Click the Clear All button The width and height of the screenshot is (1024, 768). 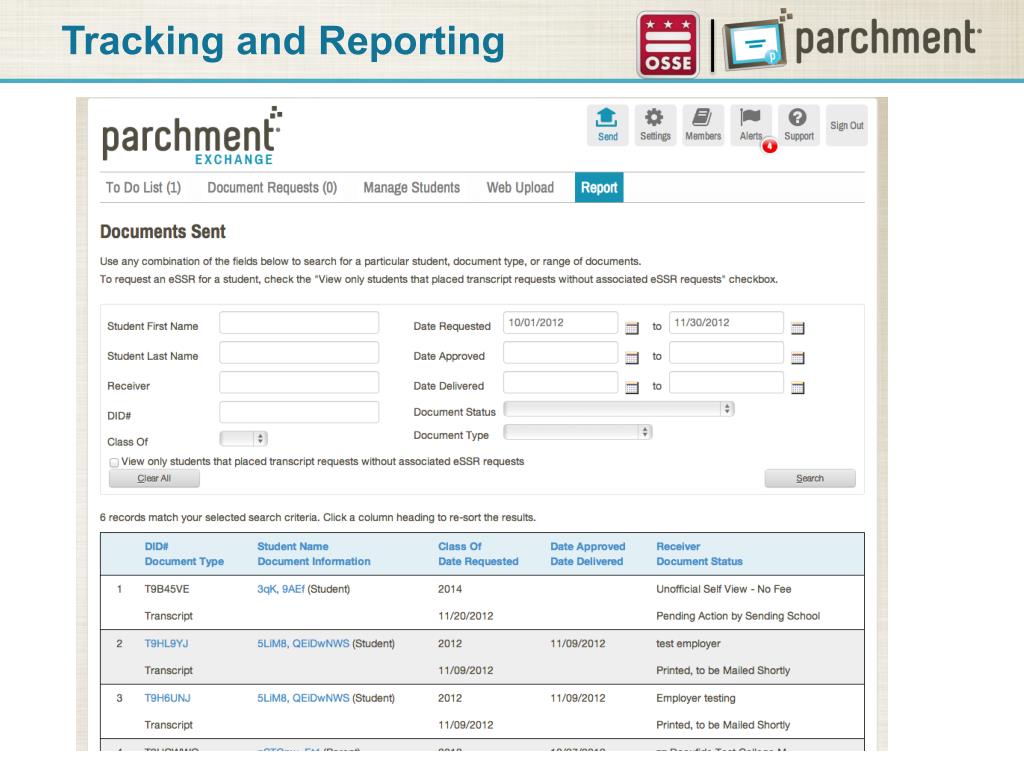coord(154,478)
